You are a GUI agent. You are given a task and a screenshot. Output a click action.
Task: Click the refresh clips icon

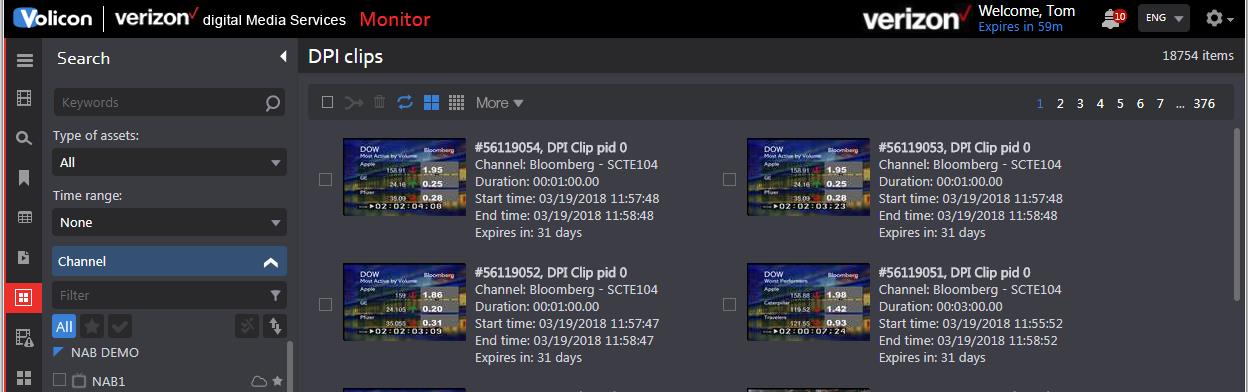(405, 102)
